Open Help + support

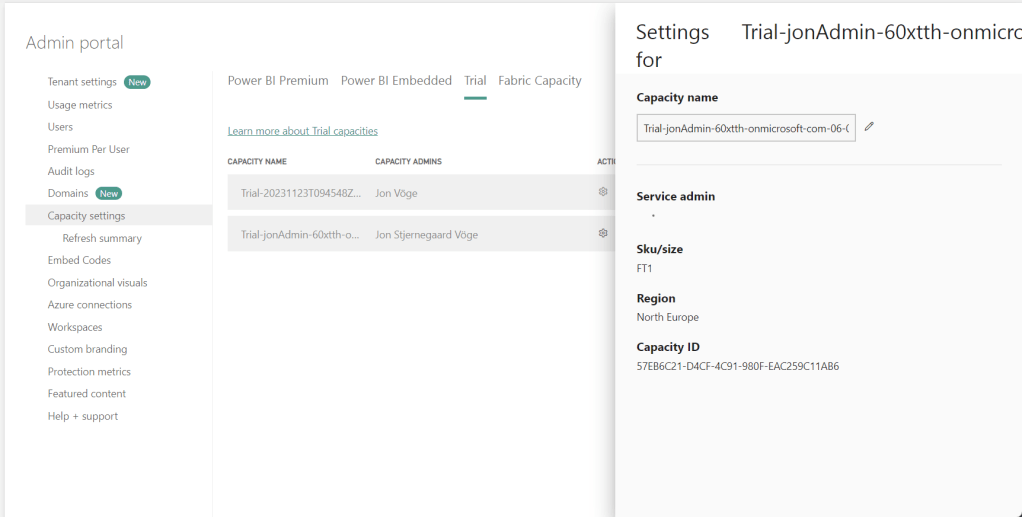82,416
